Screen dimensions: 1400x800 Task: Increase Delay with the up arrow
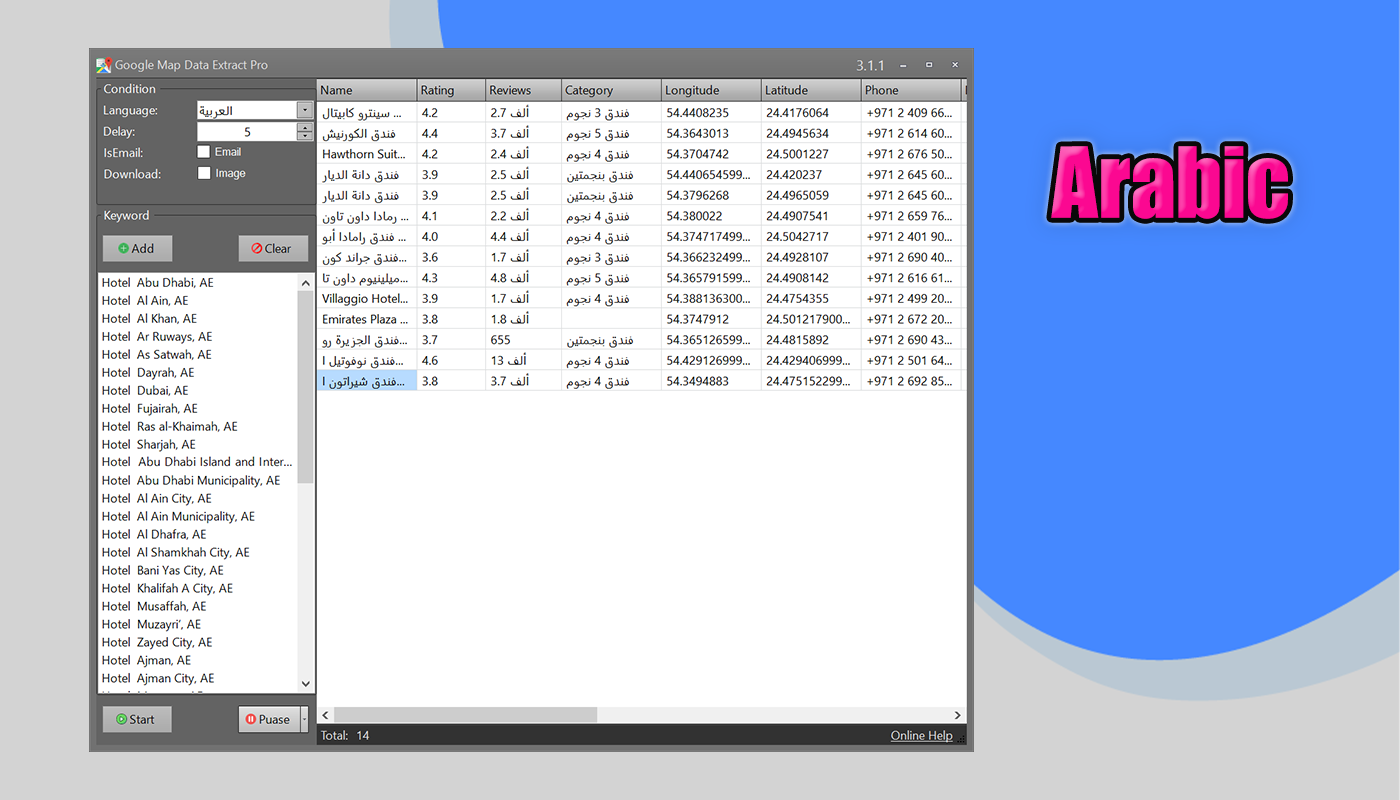305,127
